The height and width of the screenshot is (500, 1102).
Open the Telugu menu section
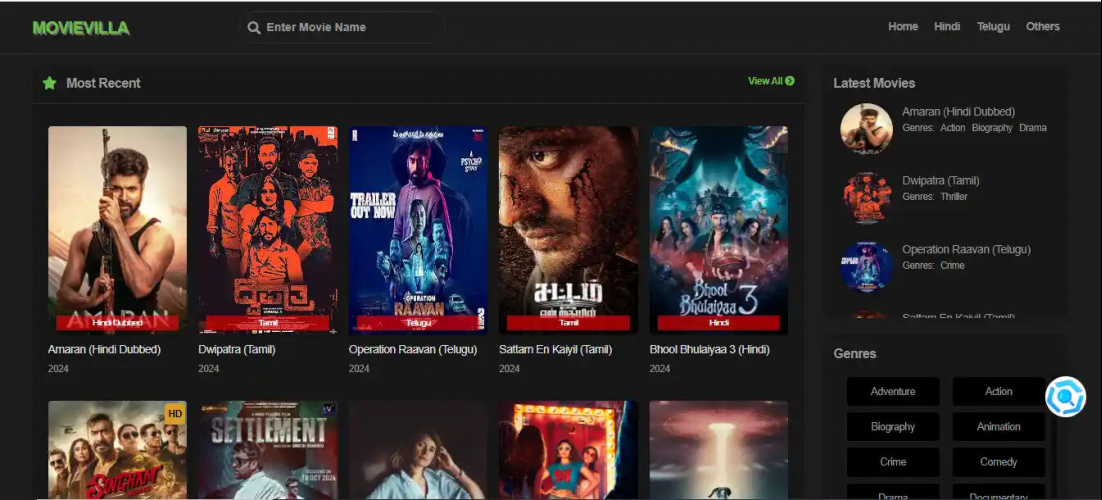pyautogui.click(x=993, y=27)
